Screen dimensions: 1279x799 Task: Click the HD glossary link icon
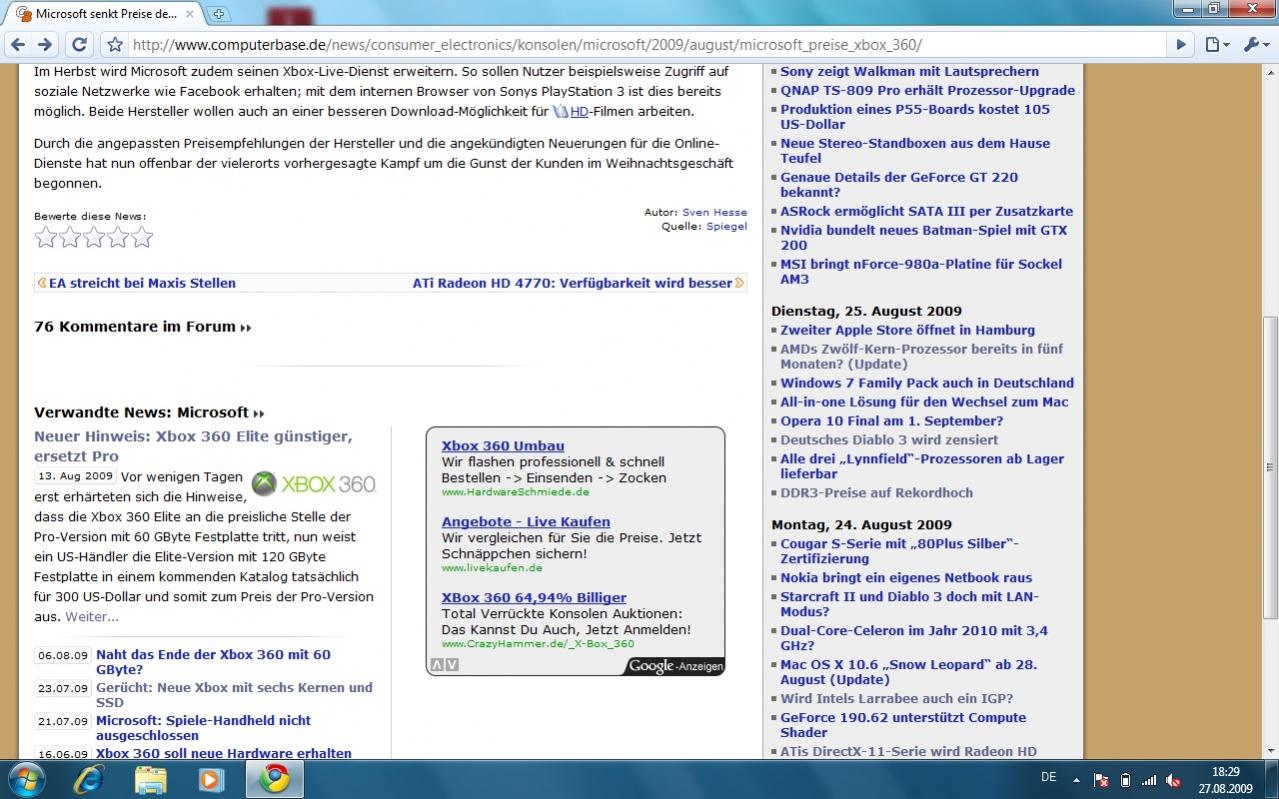tap(560, 111)
